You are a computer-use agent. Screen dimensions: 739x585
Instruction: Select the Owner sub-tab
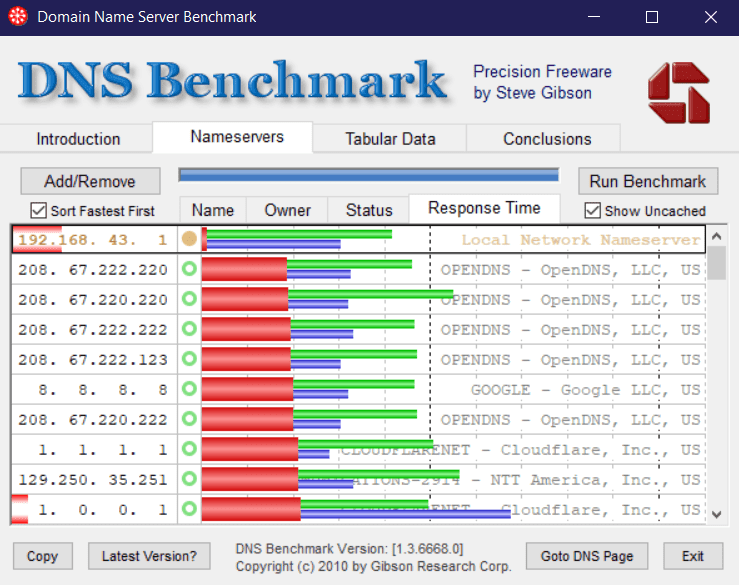[288, 210]
